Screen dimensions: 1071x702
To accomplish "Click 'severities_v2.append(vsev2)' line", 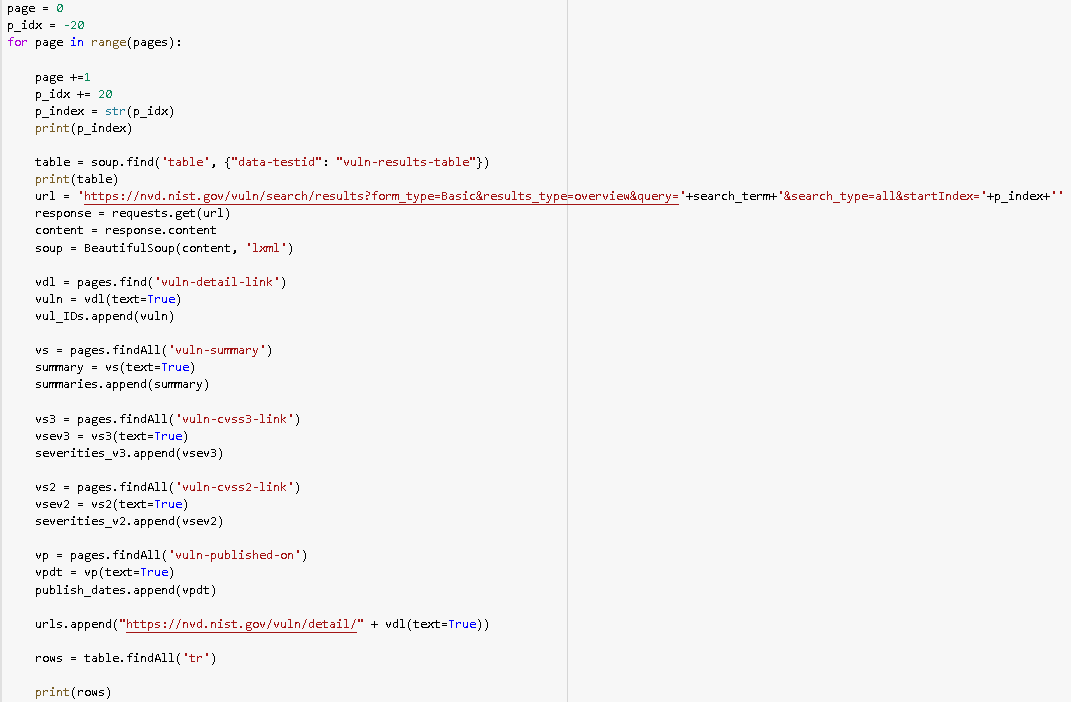I will coord(129,521).
